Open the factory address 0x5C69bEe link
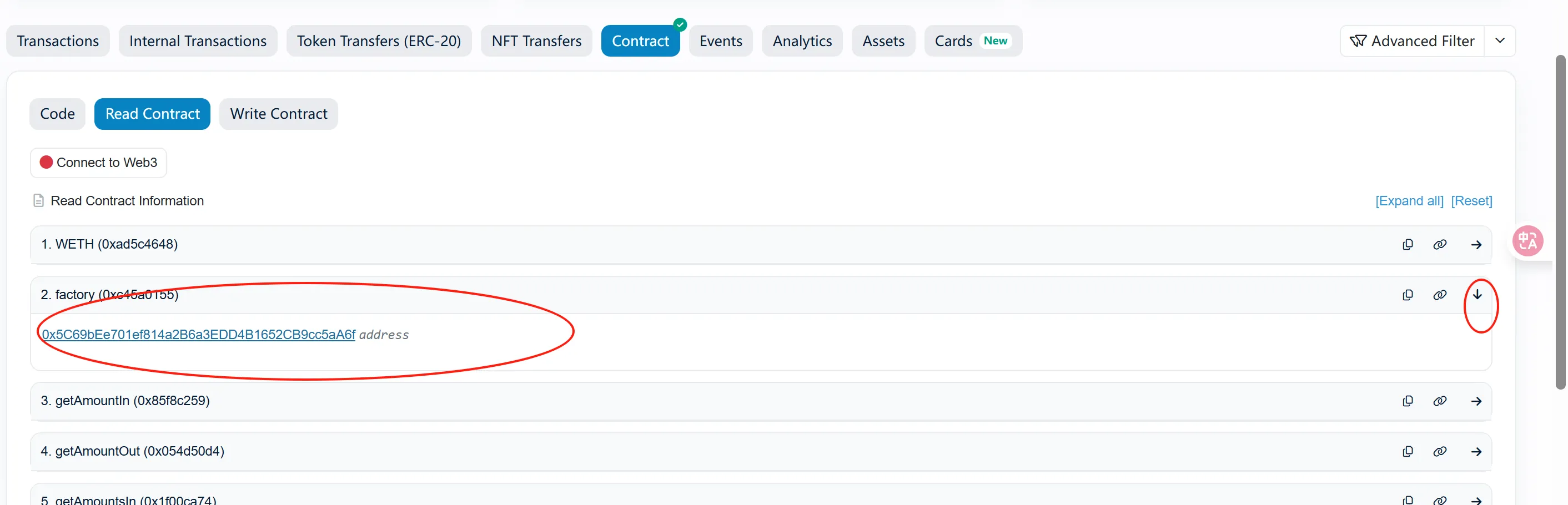The image size is (1568, 505). [x=198, y=335]
